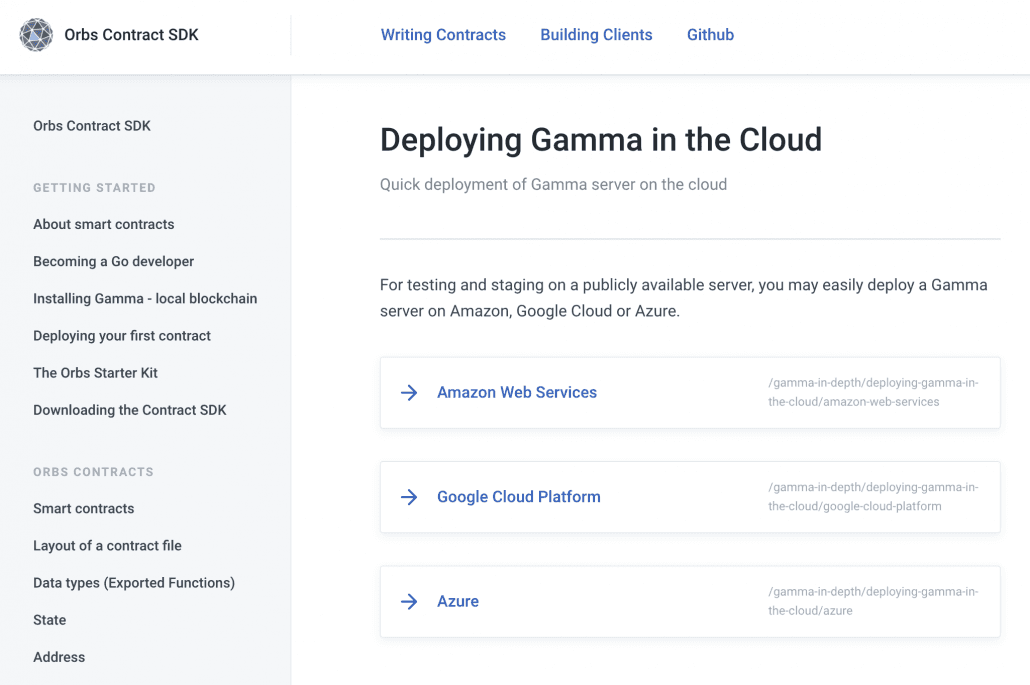Click the For testing and staging paragraph
Viewport: 1030px width, 685px height.
pos(683,298)
